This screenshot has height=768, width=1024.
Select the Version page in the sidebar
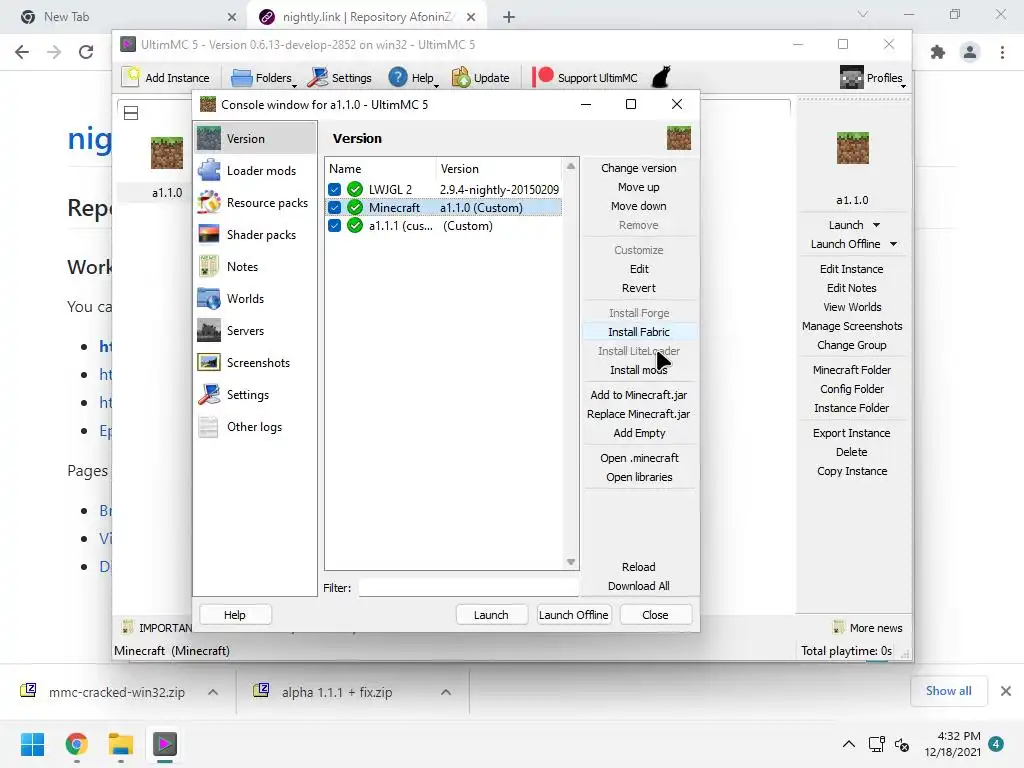pyautogui.click(x=255, y=138)
